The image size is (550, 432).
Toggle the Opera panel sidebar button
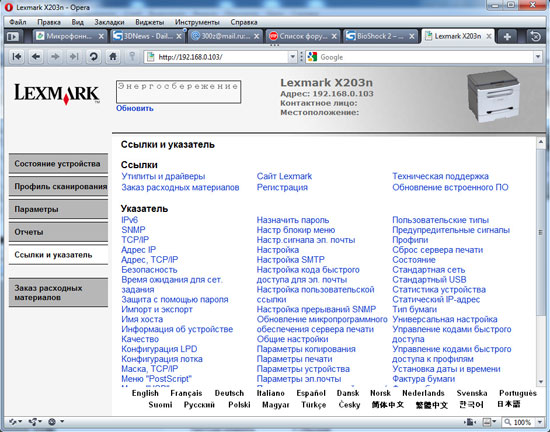13,36
